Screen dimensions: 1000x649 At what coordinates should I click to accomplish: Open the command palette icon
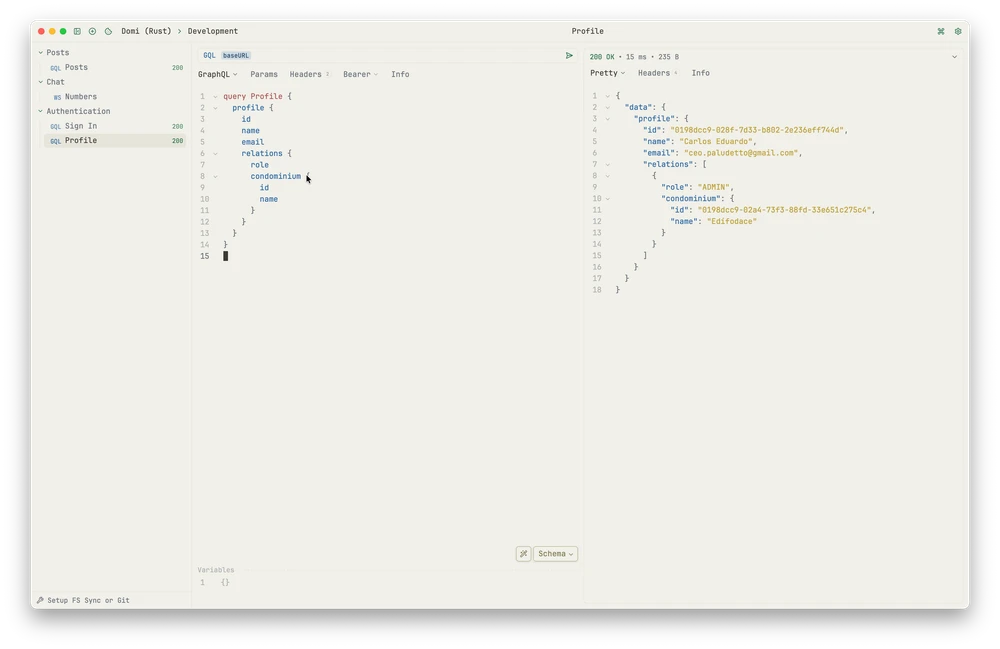pos(941,31)
